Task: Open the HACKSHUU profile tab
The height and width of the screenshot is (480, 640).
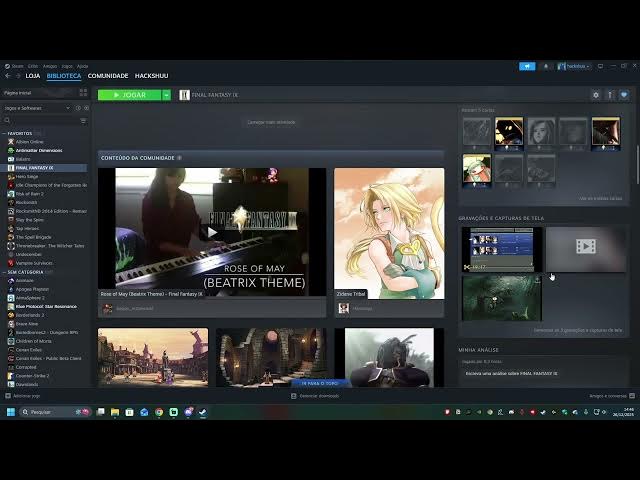Action: pos(151,76)
